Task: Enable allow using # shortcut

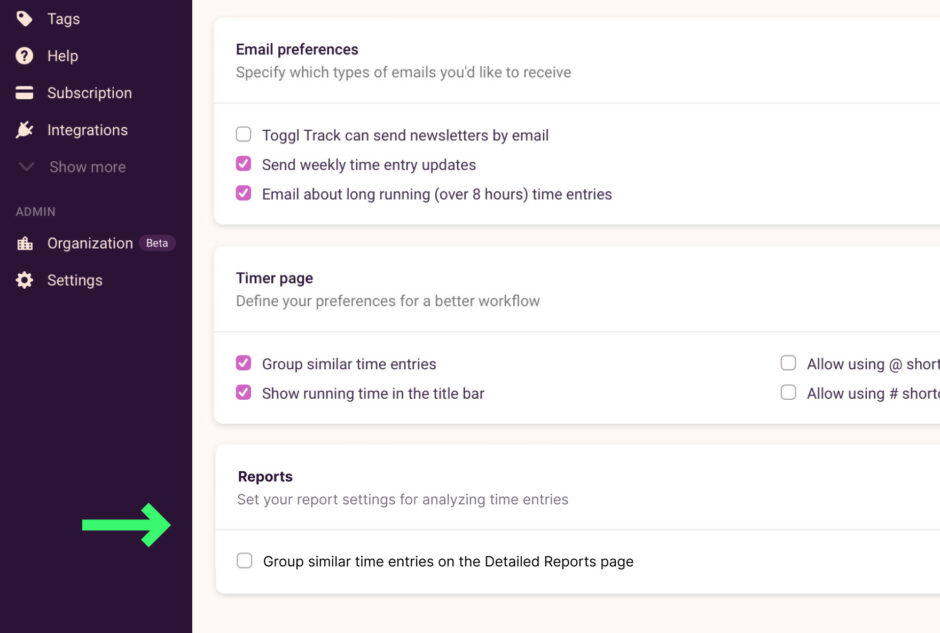Action: click(788, 393)
